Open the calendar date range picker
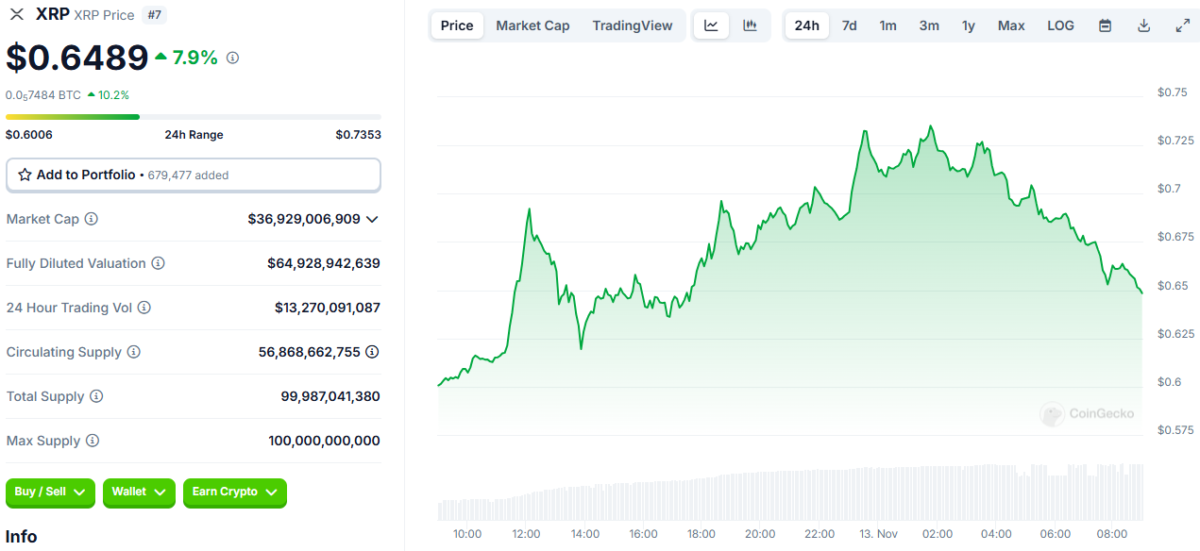This screenshot has height=551, width=1200. point(1105,26)
